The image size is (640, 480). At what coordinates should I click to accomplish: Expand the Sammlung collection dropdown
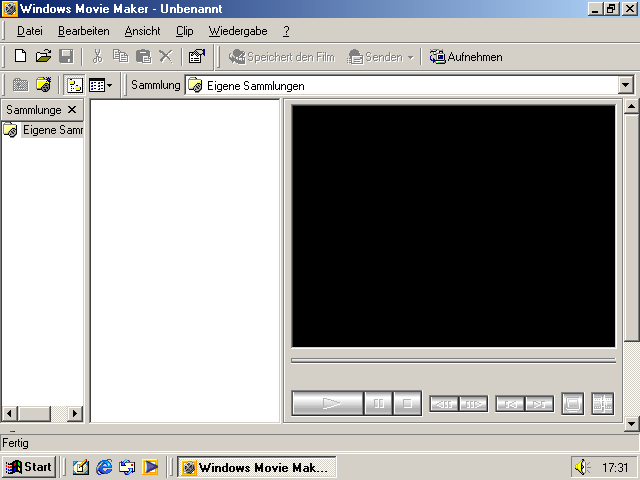coord(626,85)
